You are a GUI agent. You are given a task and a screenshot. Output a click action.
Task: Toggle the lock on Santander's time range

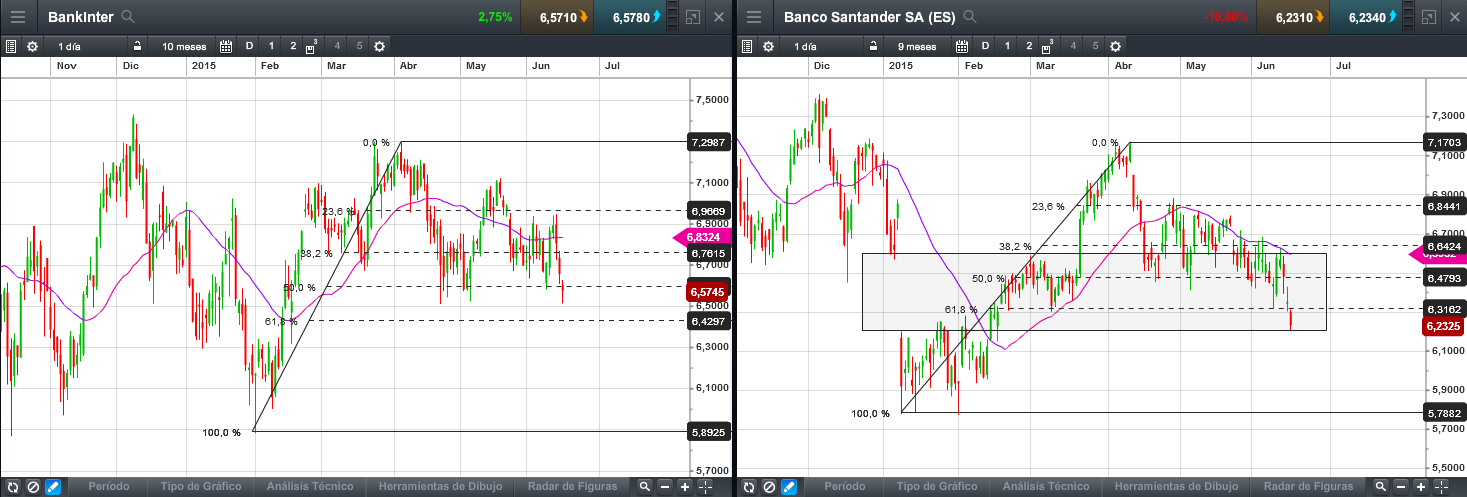[x=873, y=46]
